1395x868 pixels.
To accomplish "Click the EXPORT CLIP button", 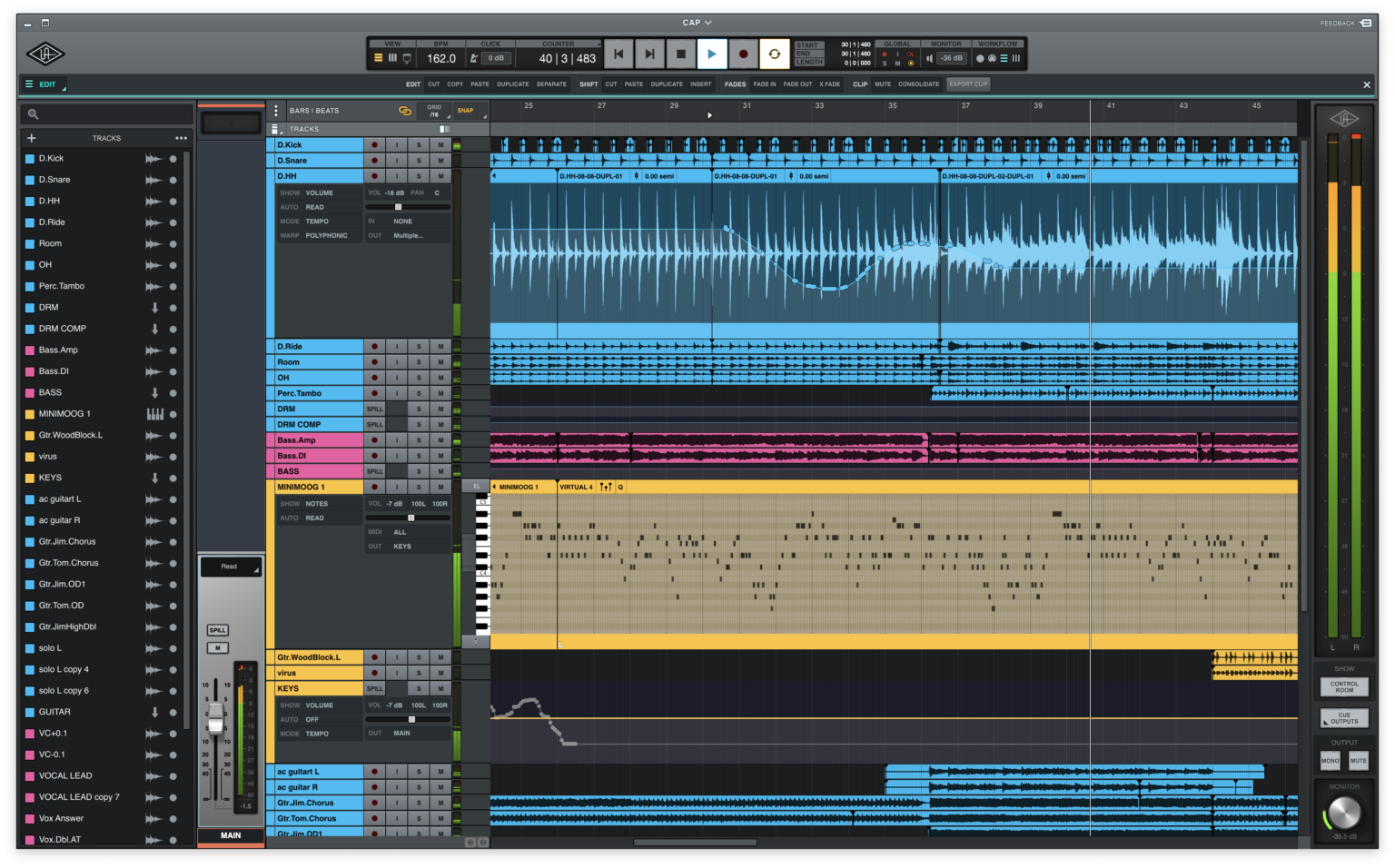I will pos(967,84).
